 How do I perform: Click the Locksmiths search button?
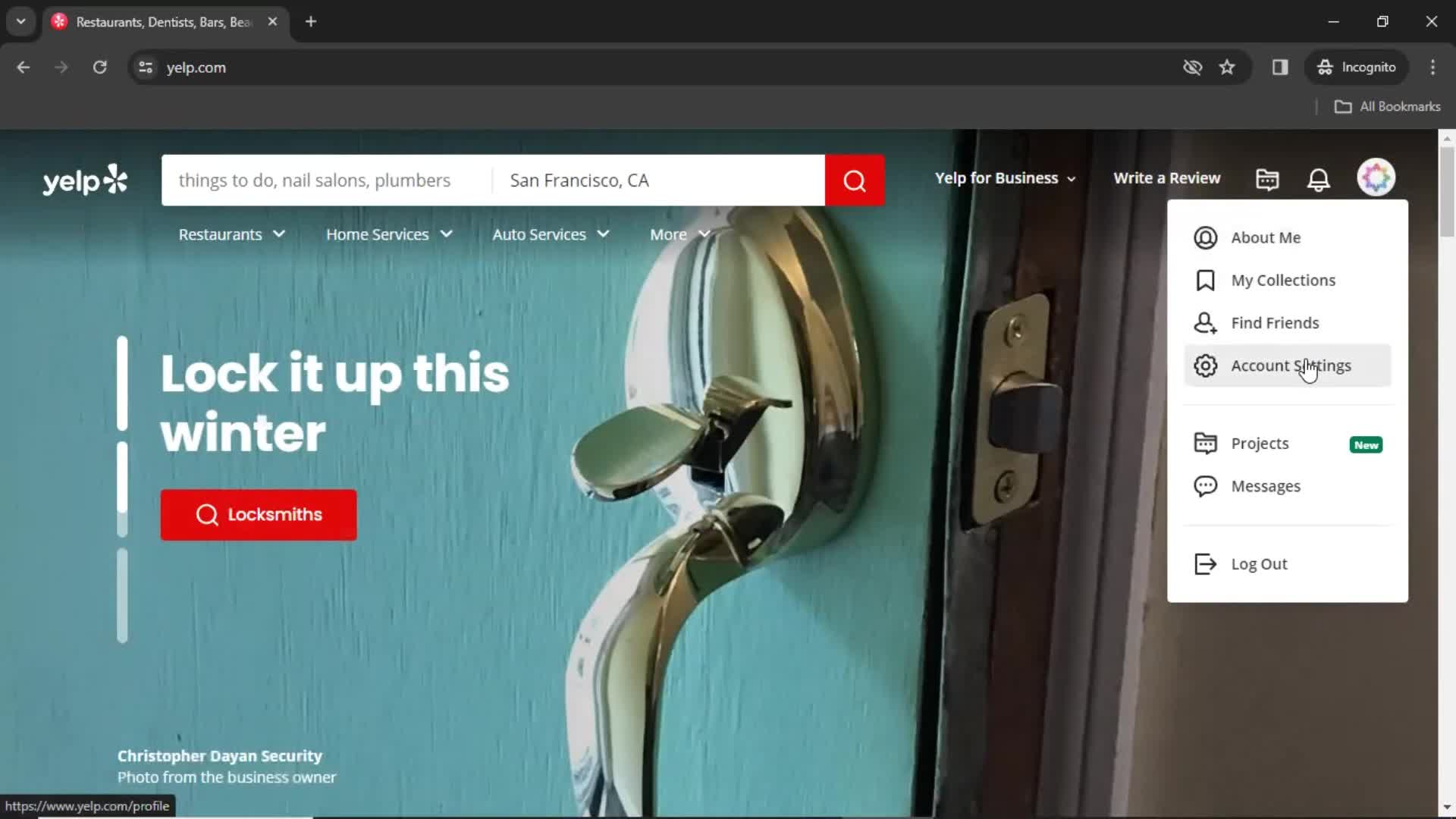(258, 514)
